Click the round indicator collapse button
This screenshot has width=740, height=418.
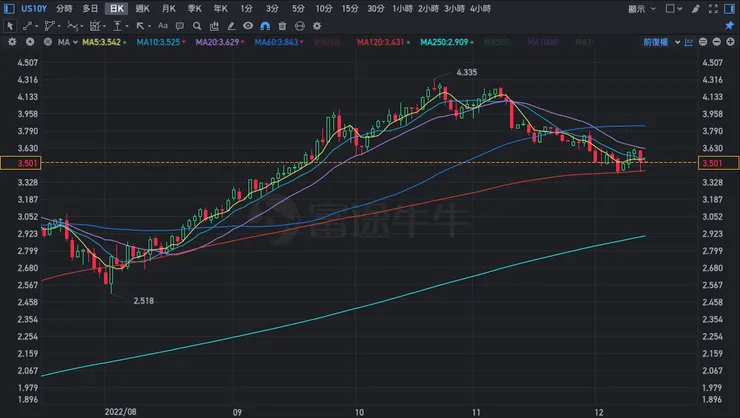(30, 42)
